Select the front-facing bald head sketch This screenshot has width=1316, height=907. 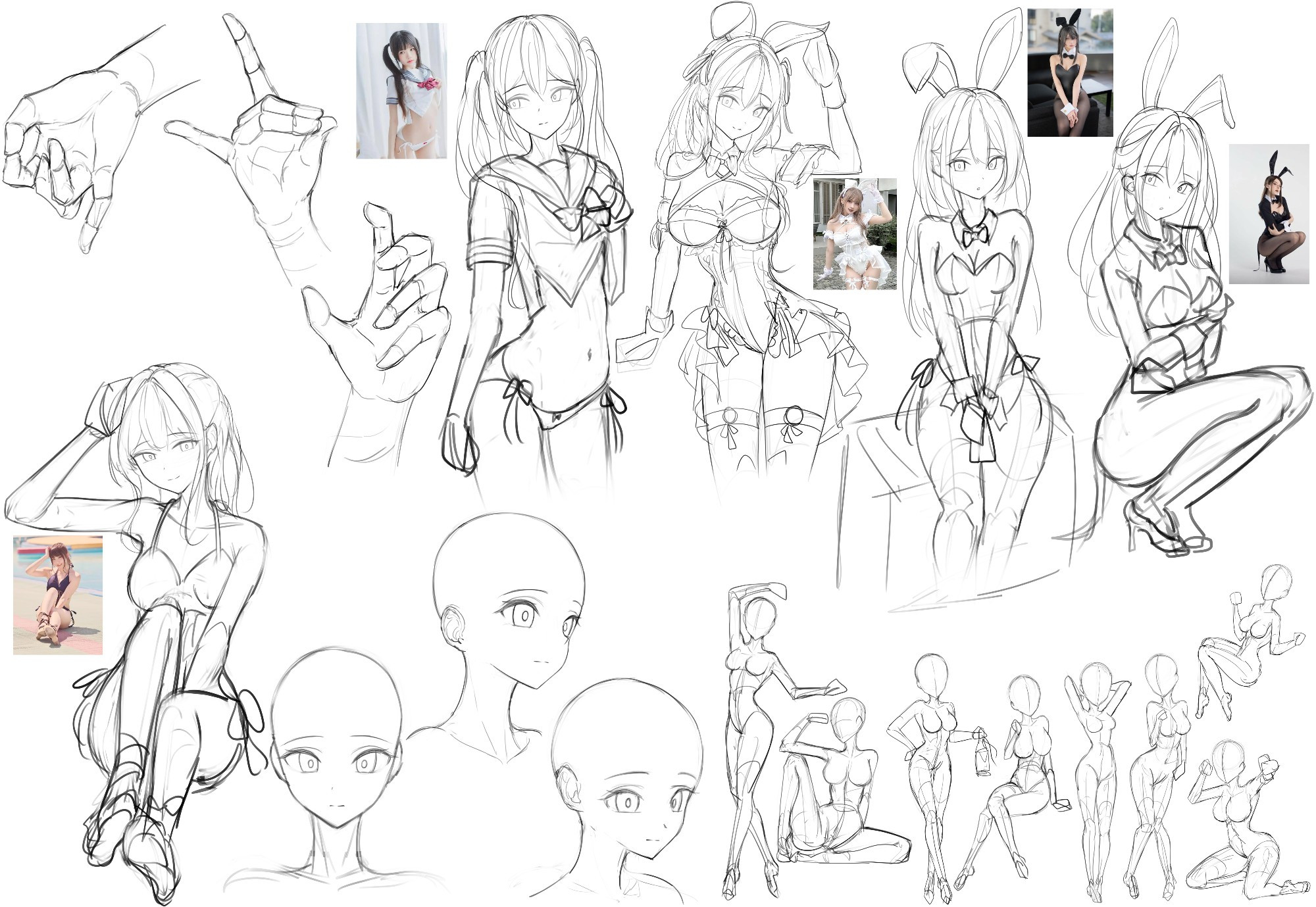click(x=336, y=770)
